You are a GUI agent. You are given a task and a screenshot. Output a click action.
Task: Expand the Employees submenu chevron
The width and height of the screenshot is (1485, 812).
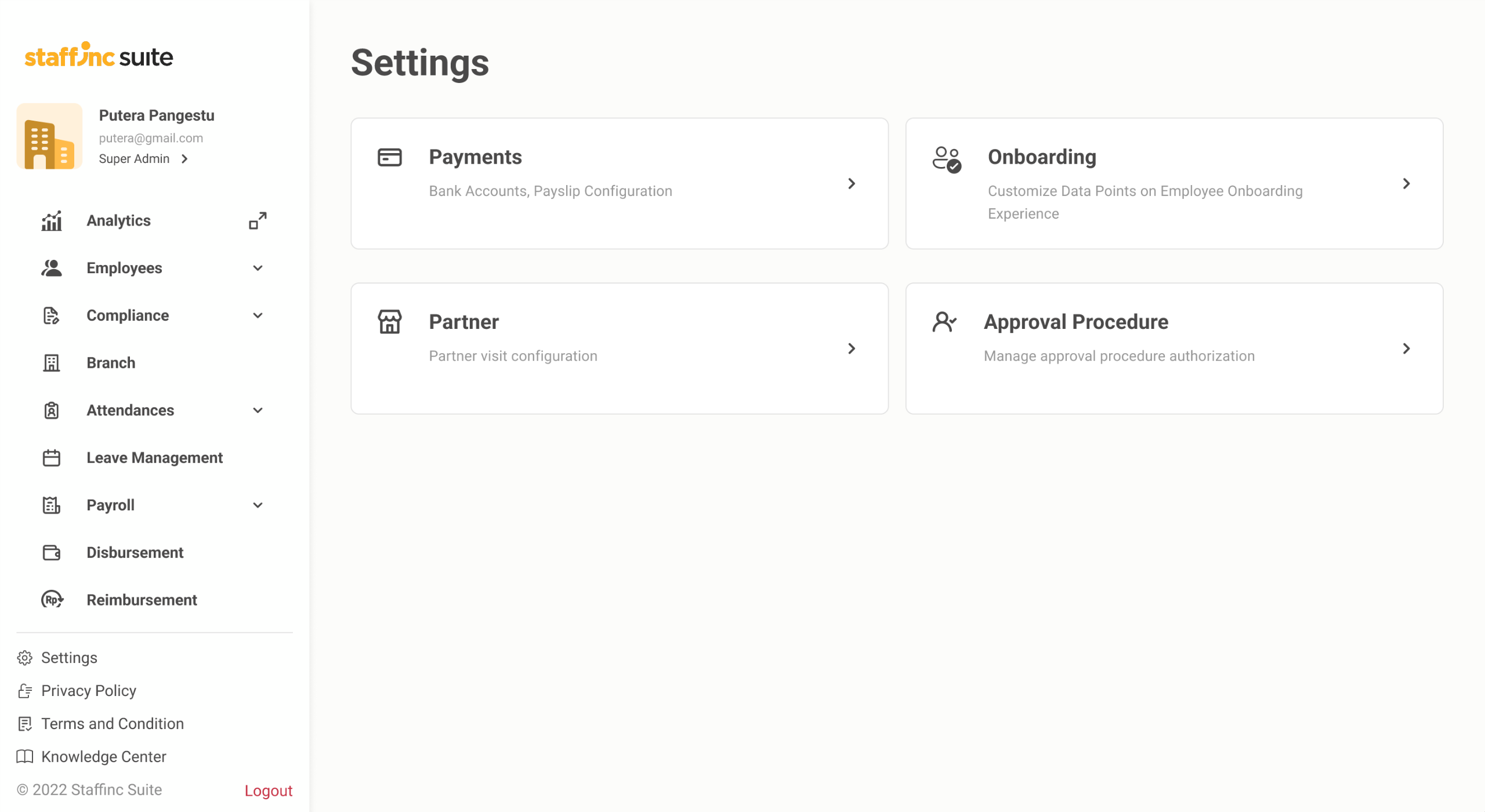(x=258, y=268)
